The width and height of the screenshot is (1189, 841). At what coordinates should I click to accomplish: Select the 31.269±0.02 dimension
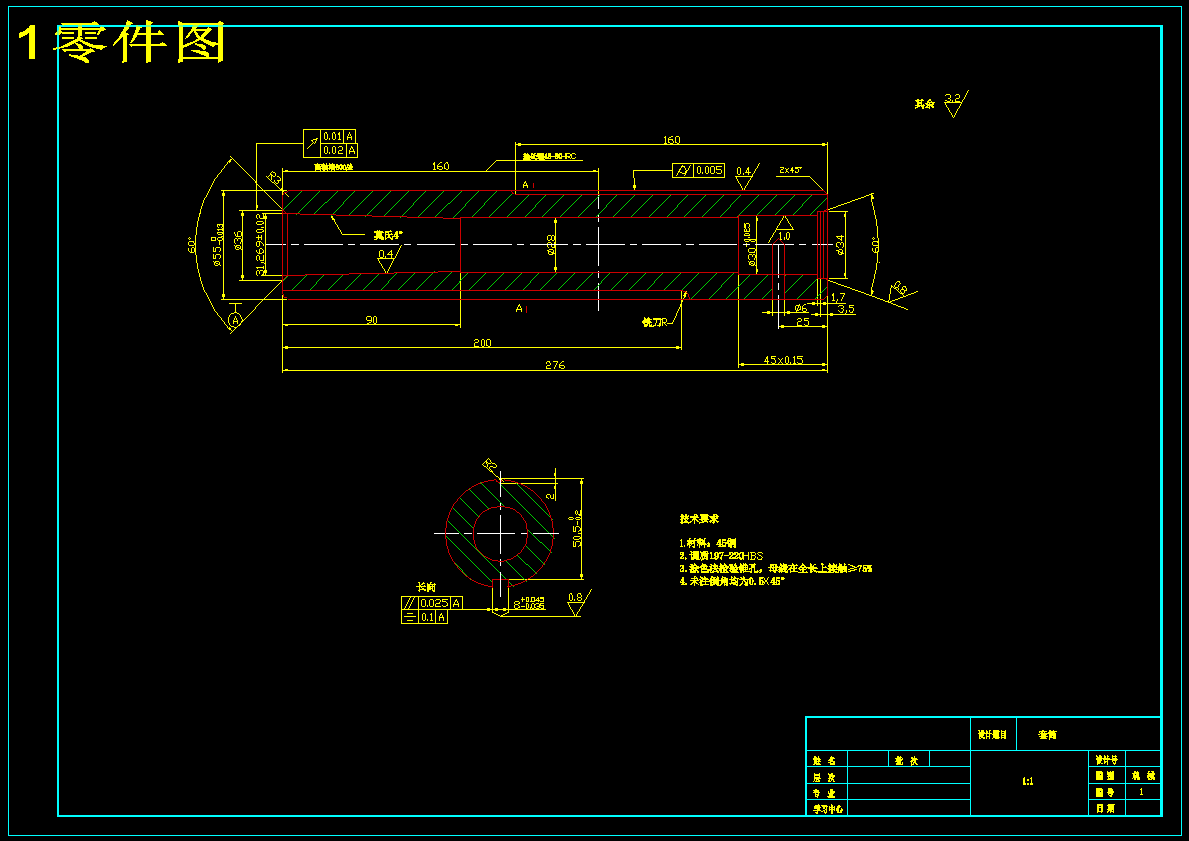tap(260, 245)
